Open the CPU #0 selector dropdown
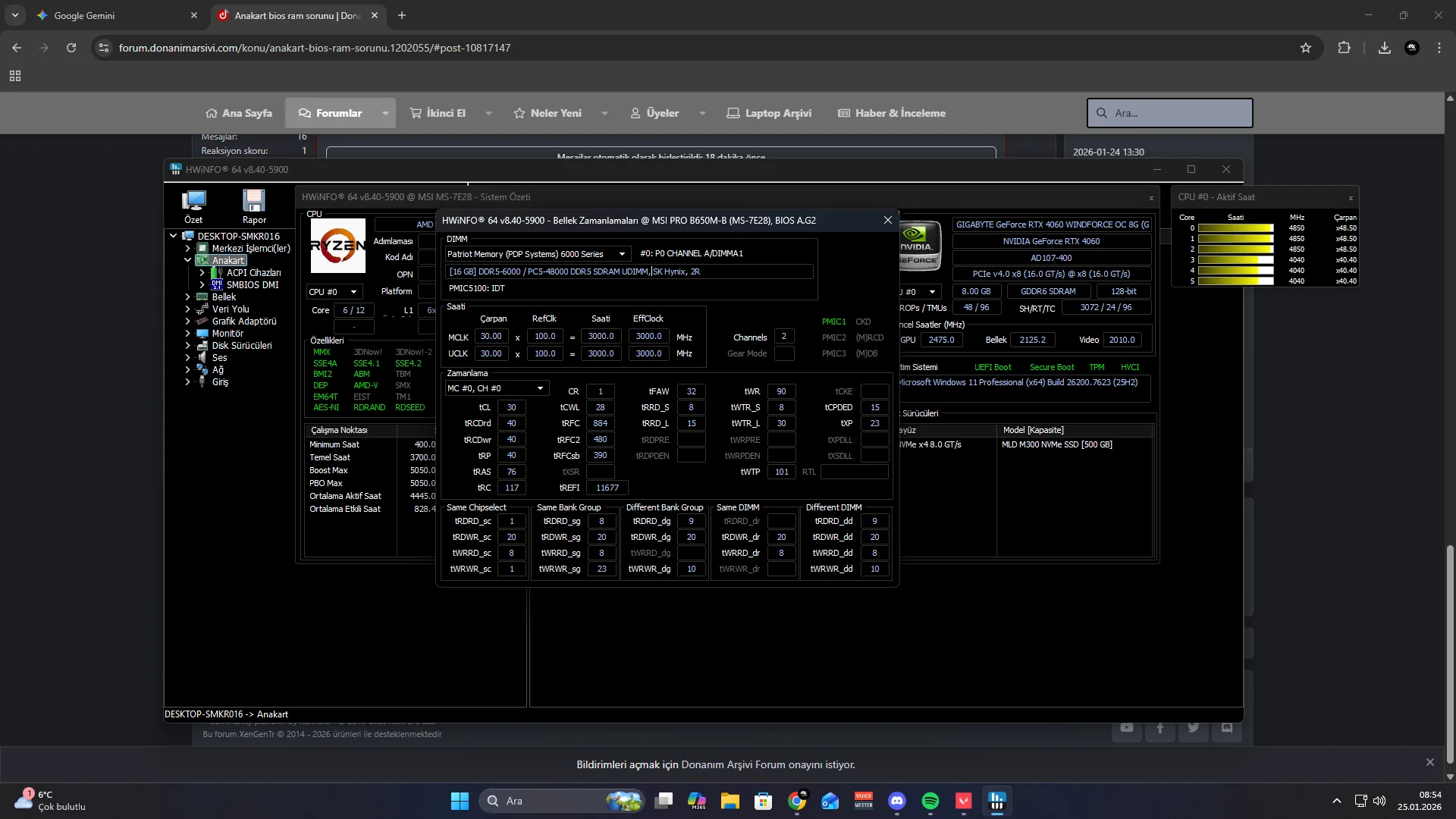 tap(353, 292)
